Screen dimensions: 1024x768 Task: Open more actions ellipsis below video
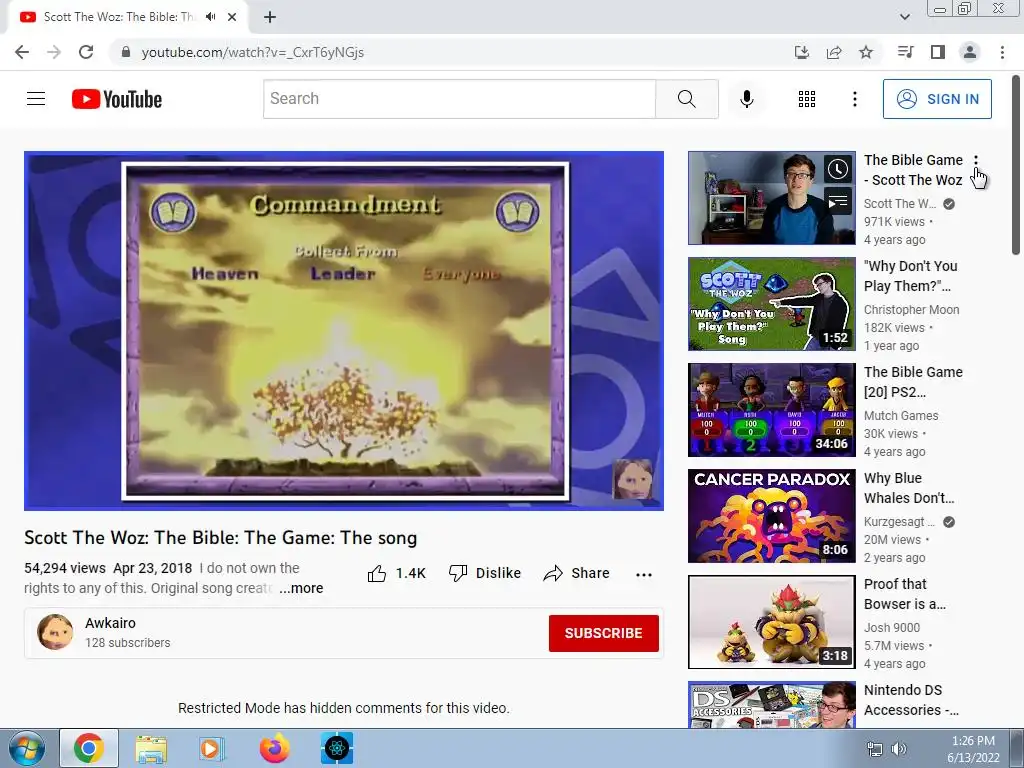(x=643, y=574)
